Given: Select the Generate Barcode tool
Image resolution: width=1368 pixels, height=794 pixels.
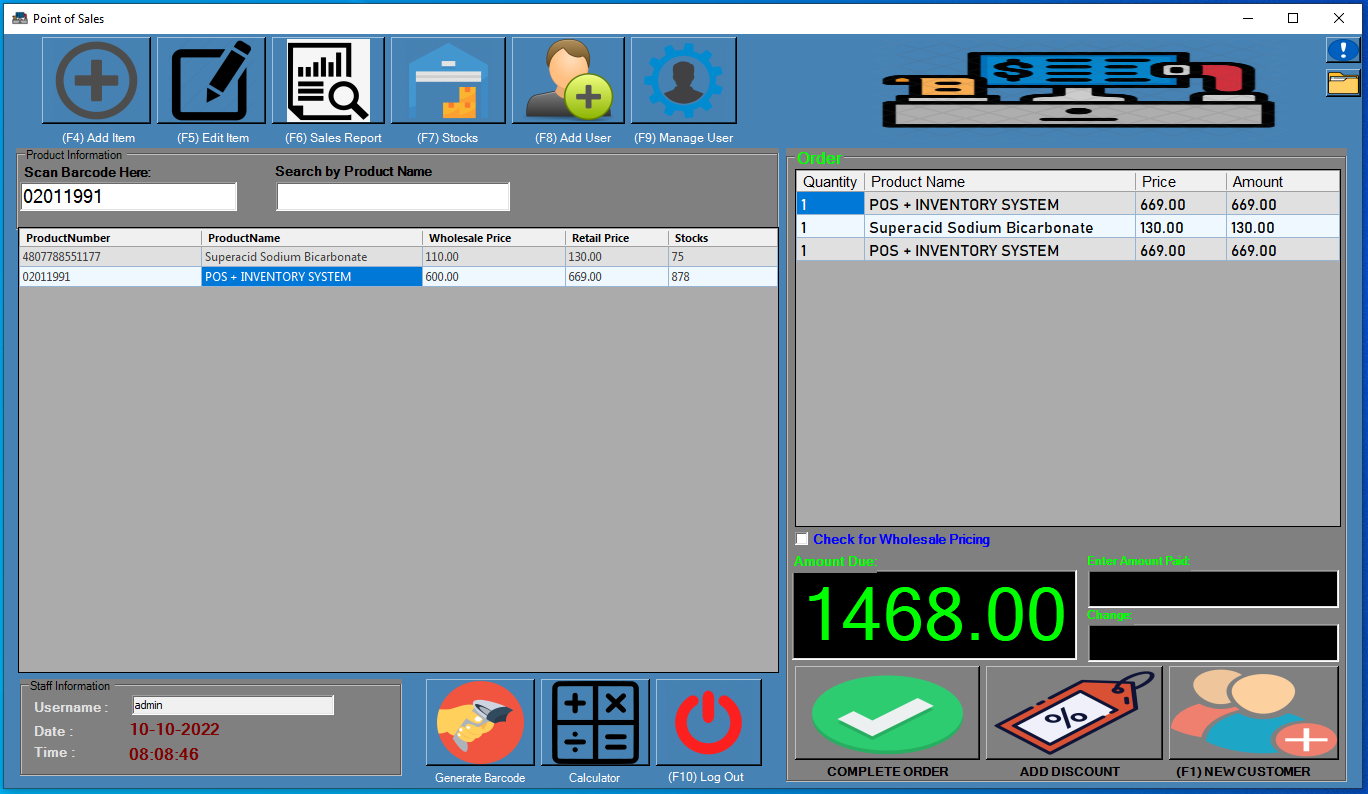Looking at the screenshot, I should click(479, 722).
